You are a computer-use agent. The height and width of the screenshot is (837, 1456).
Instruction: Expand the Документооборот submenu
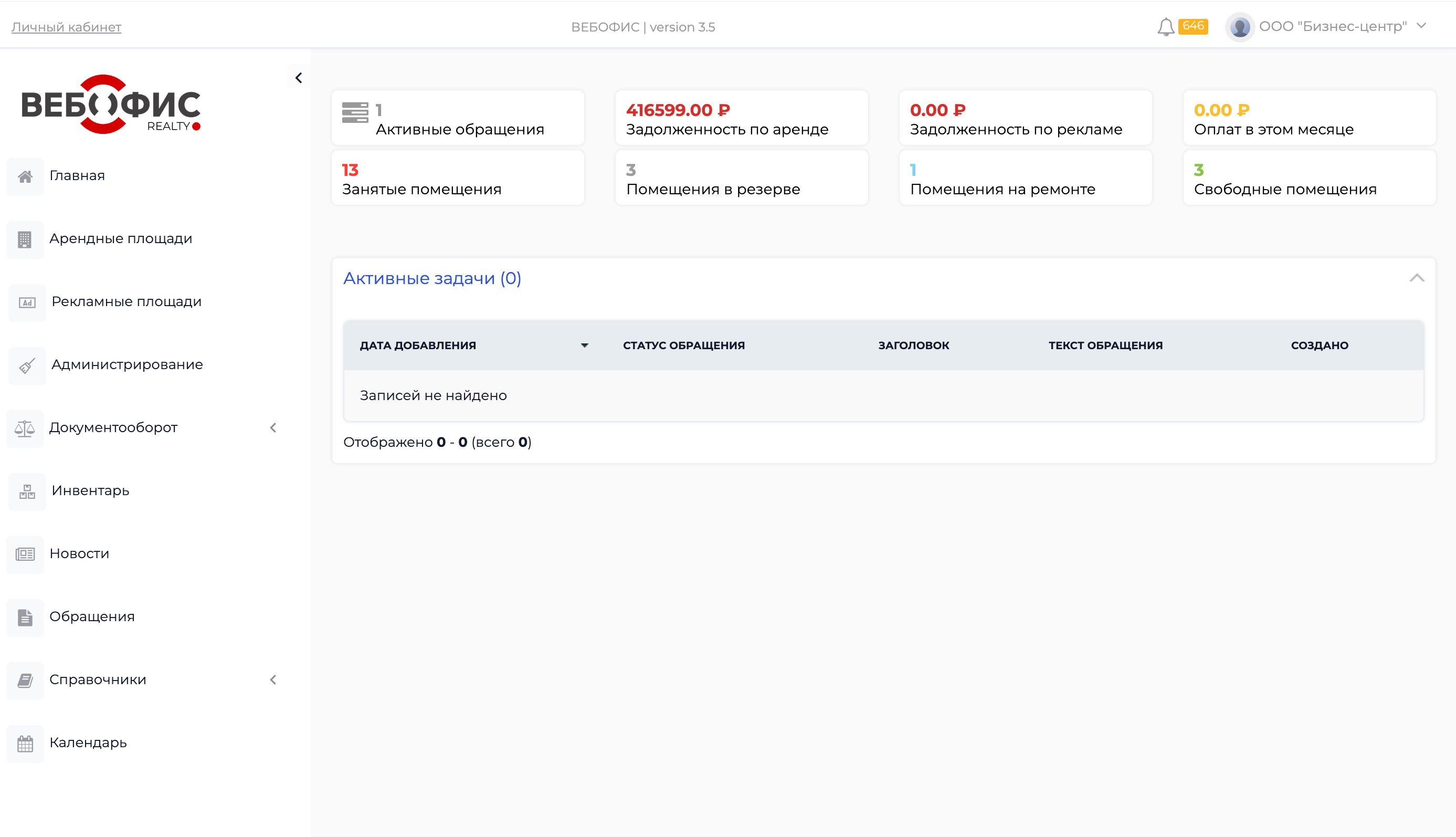[x=273, y=428]
